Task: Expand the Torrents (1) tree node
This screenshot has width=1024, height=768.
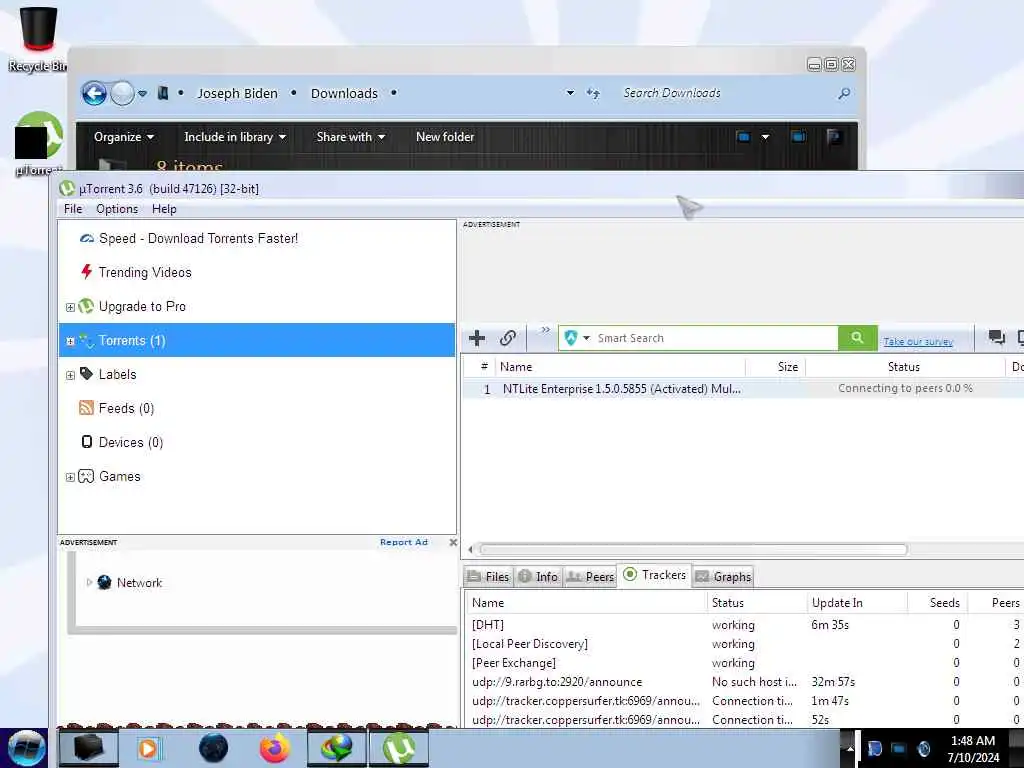Action: point(70,341)
